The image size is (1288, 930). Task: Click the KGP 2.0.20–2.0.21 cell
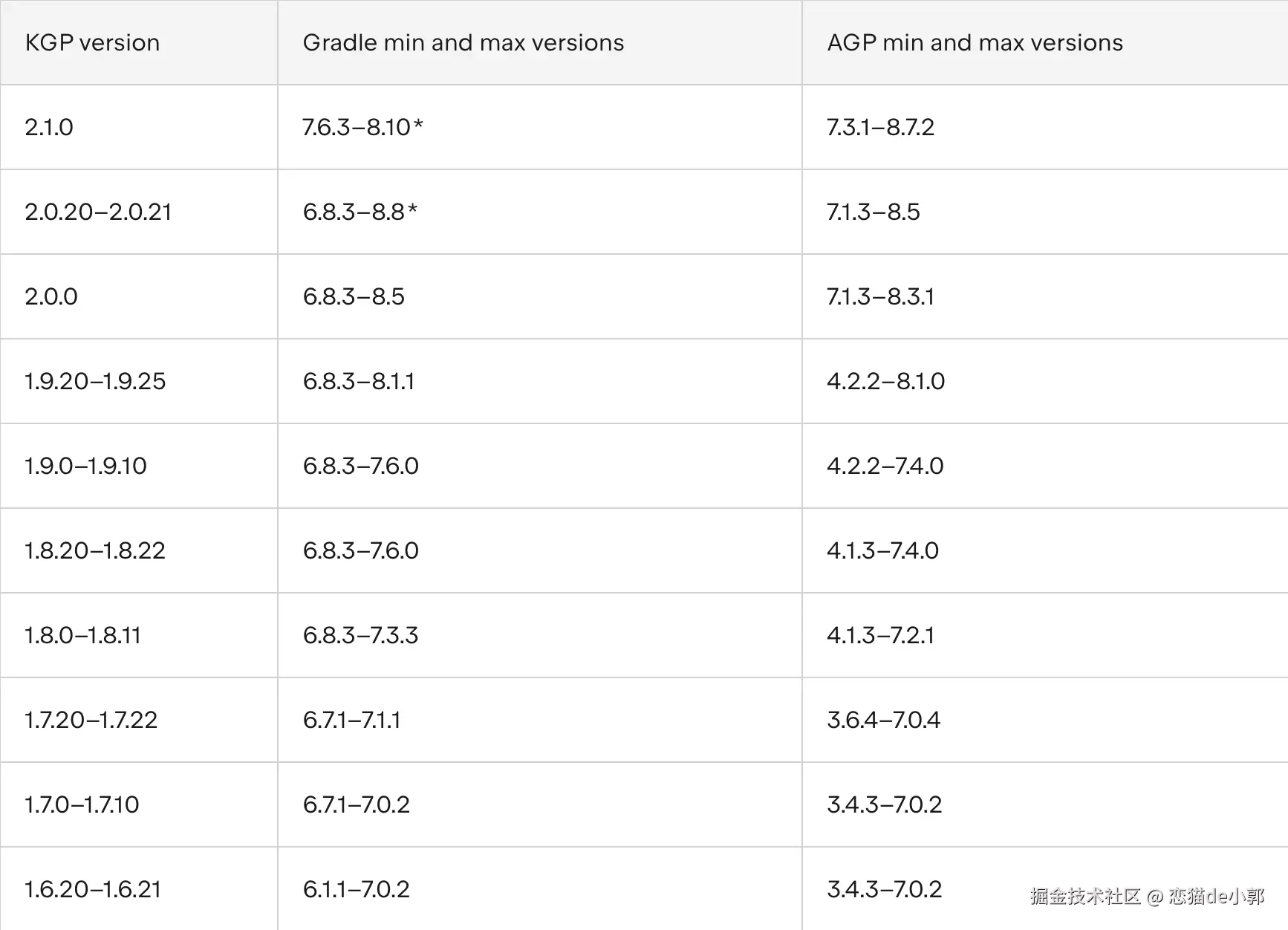point(98,212)
